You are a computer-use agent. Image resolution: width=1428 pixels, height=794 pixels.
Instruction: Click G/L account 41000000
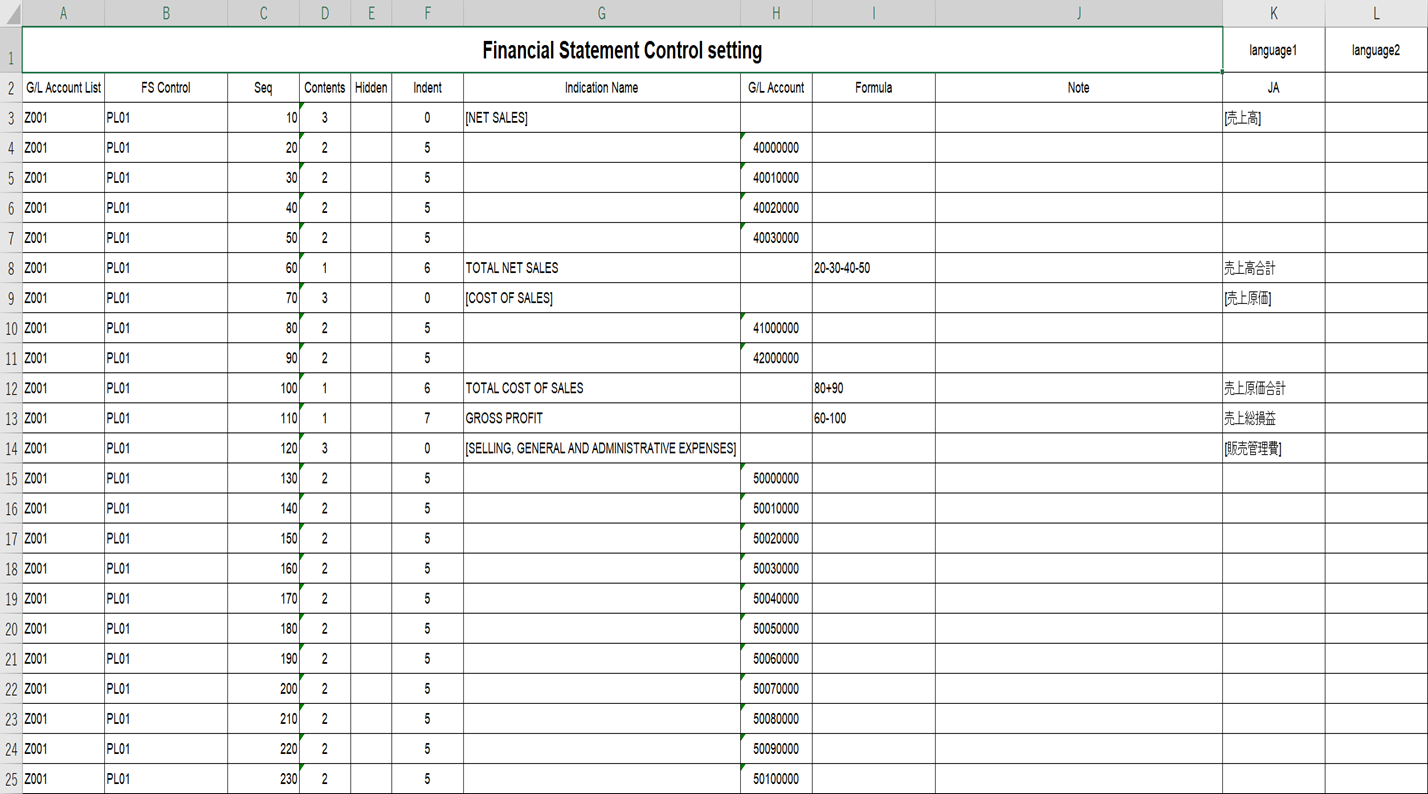pos(776,328)
